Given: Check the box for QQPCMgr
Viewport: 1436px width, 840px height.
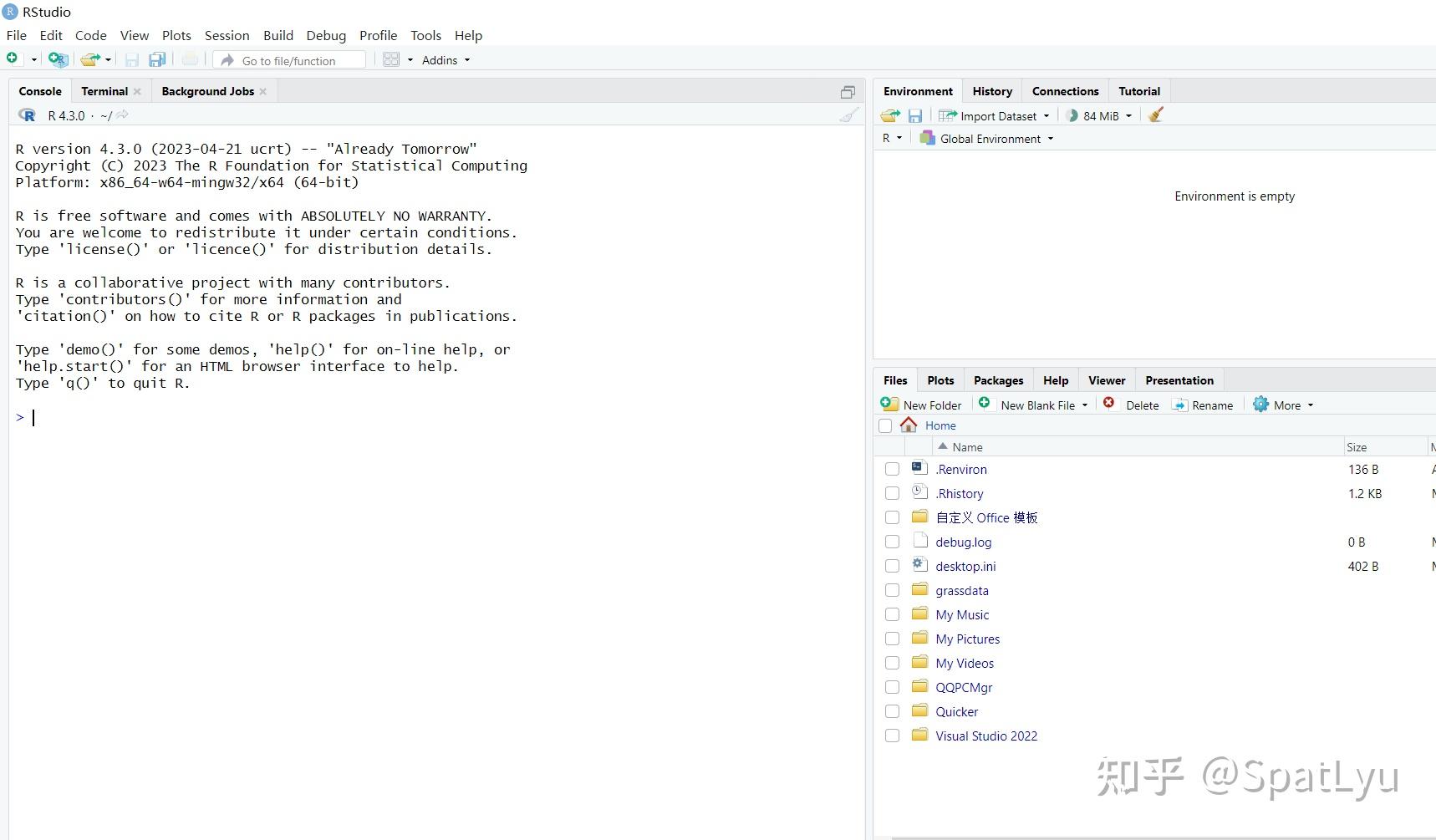Looking at the screenshot, I should click(x=892, y=688).
